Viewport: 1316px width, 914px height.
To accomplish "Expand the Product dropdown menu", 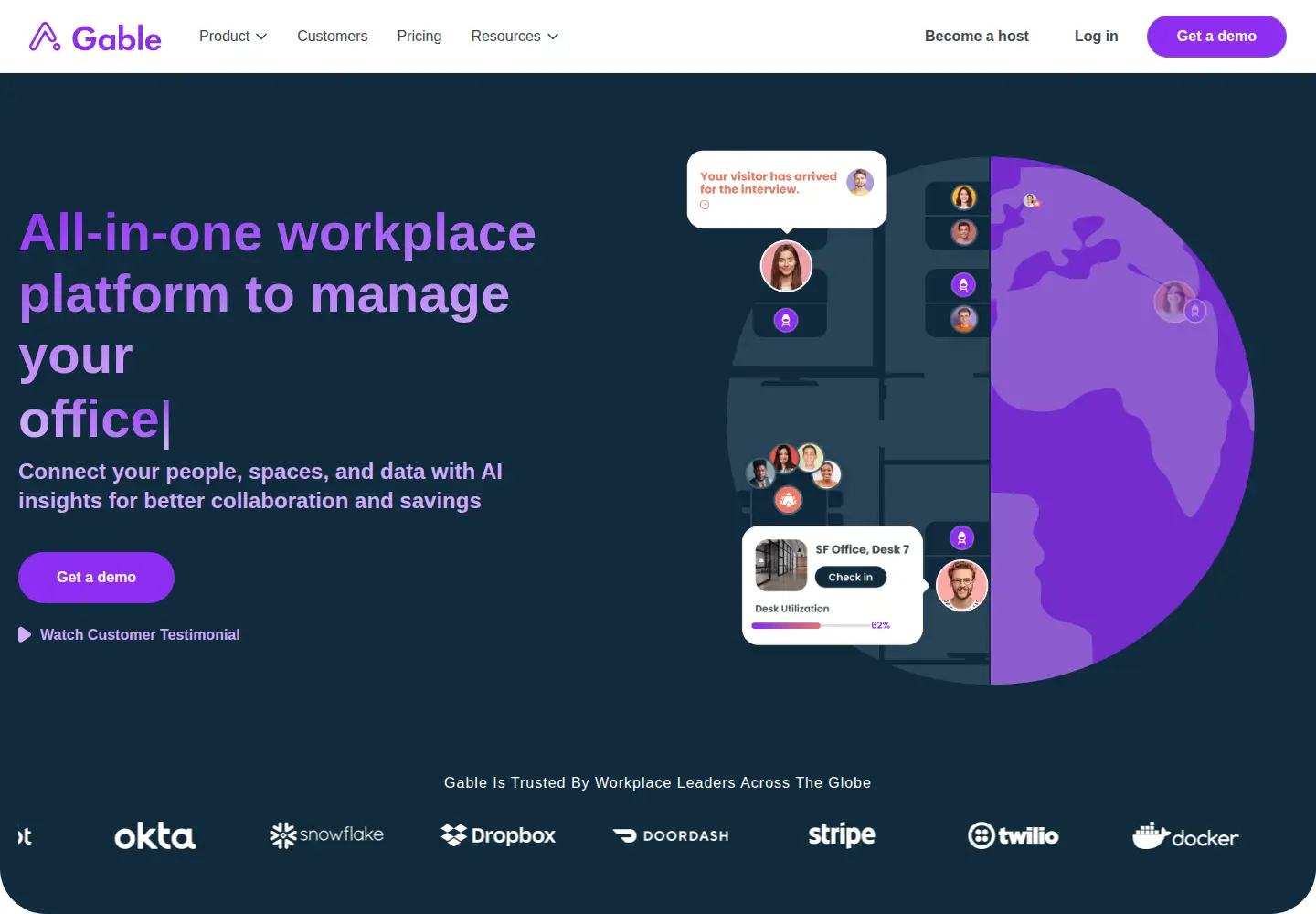I will coord(233,37).
